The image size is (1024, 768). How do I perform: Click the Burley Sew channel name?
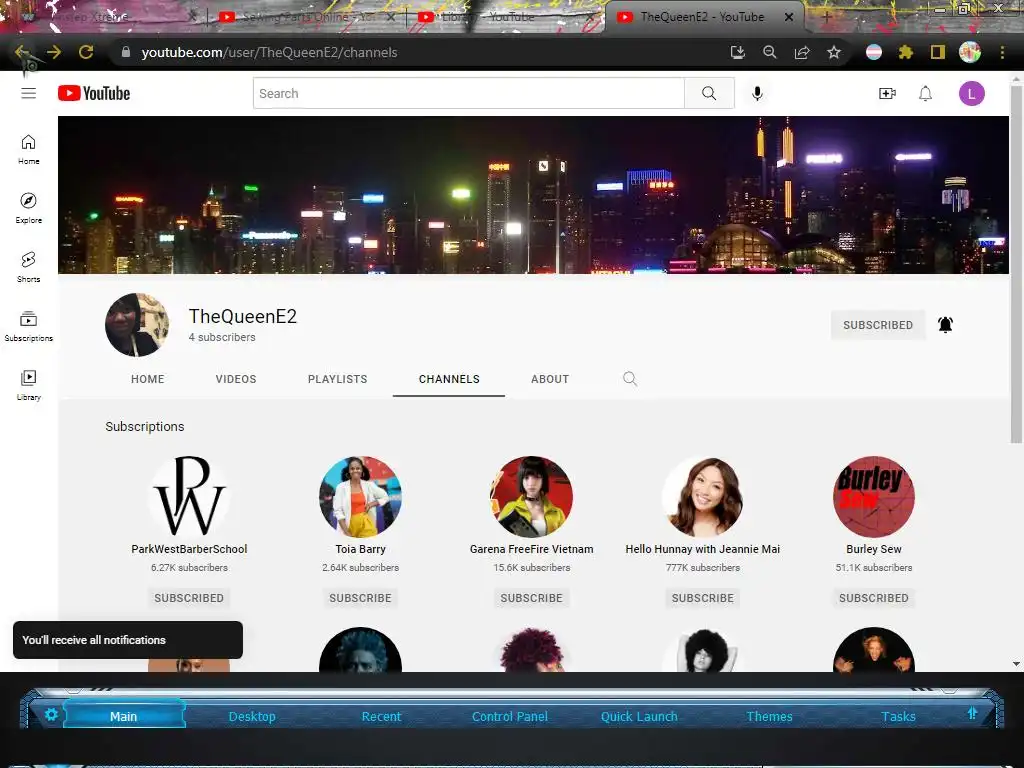click(874, 549)
